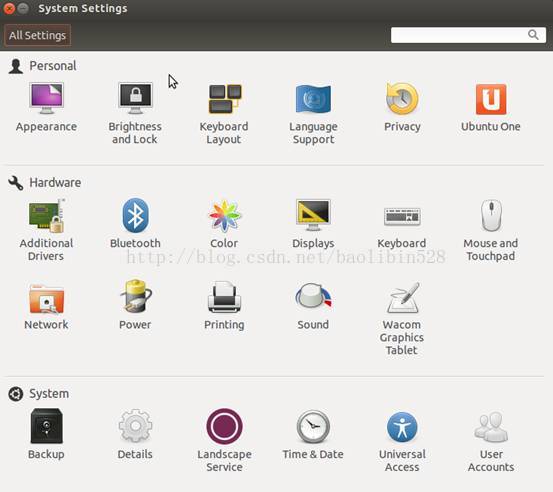Open Sound settings
The height and width of the screenshot is (492, 553).
tap(313, 305)
